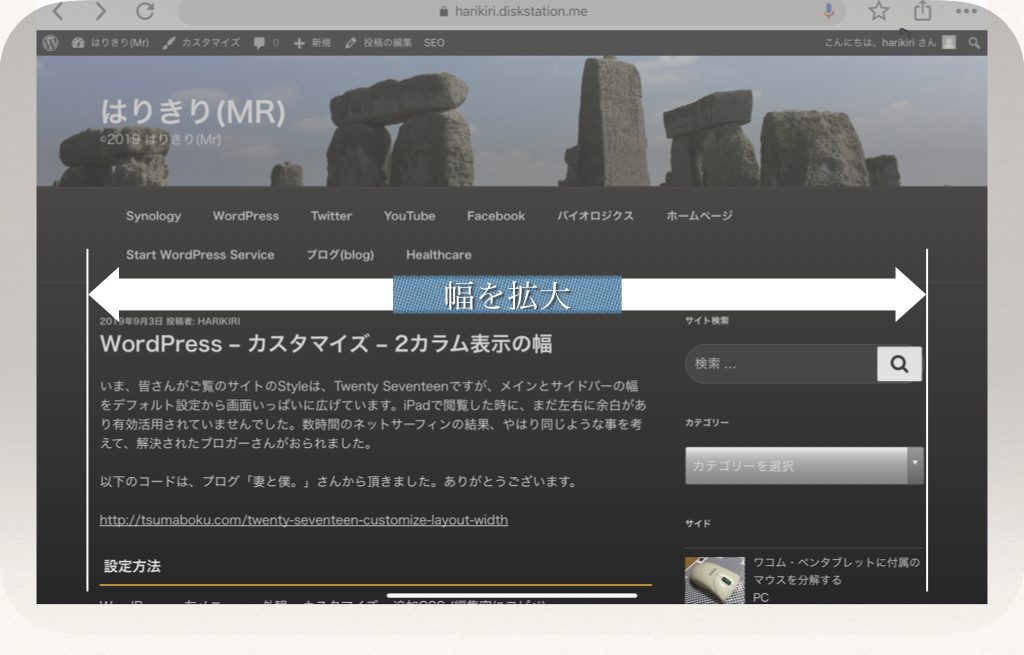
Task: Open the はりきり(Mr) dashboard item
Action: 110,42
